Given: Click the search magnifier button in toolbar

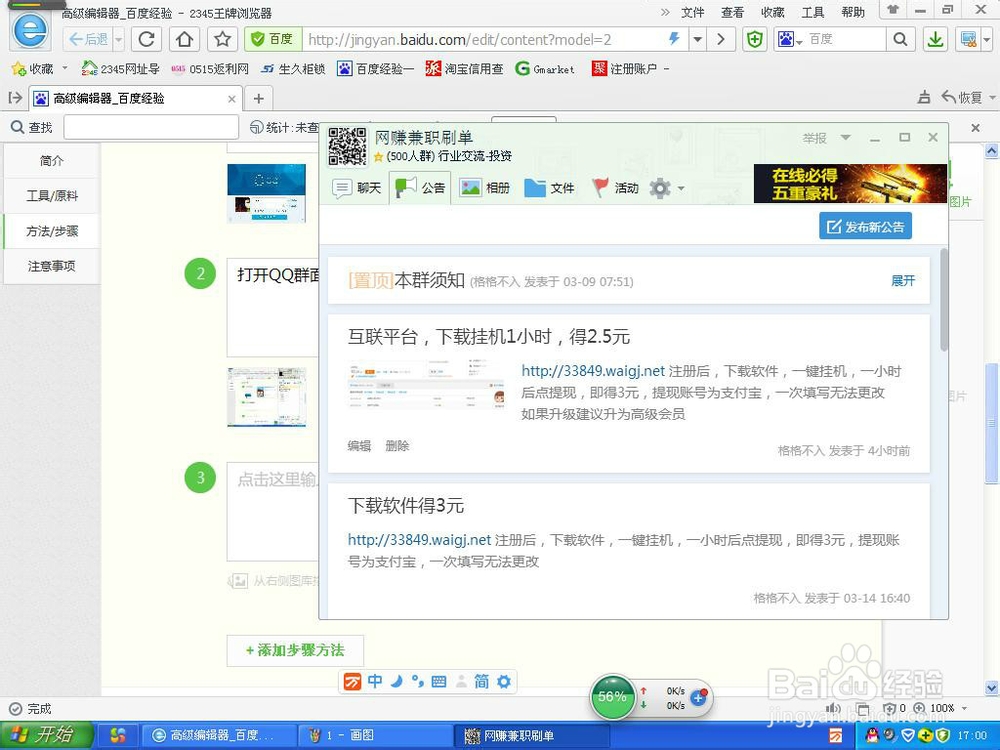Looking at the screenshot, I should tap(900, 40).
